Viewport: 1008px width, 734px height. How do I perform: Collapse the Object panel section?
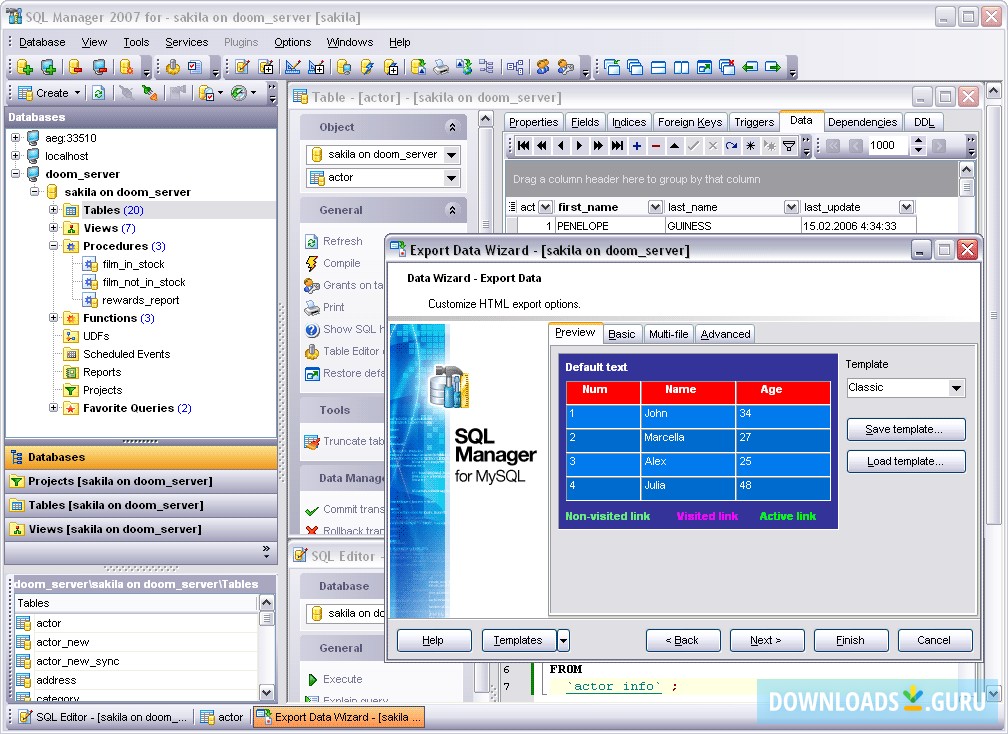452,127
